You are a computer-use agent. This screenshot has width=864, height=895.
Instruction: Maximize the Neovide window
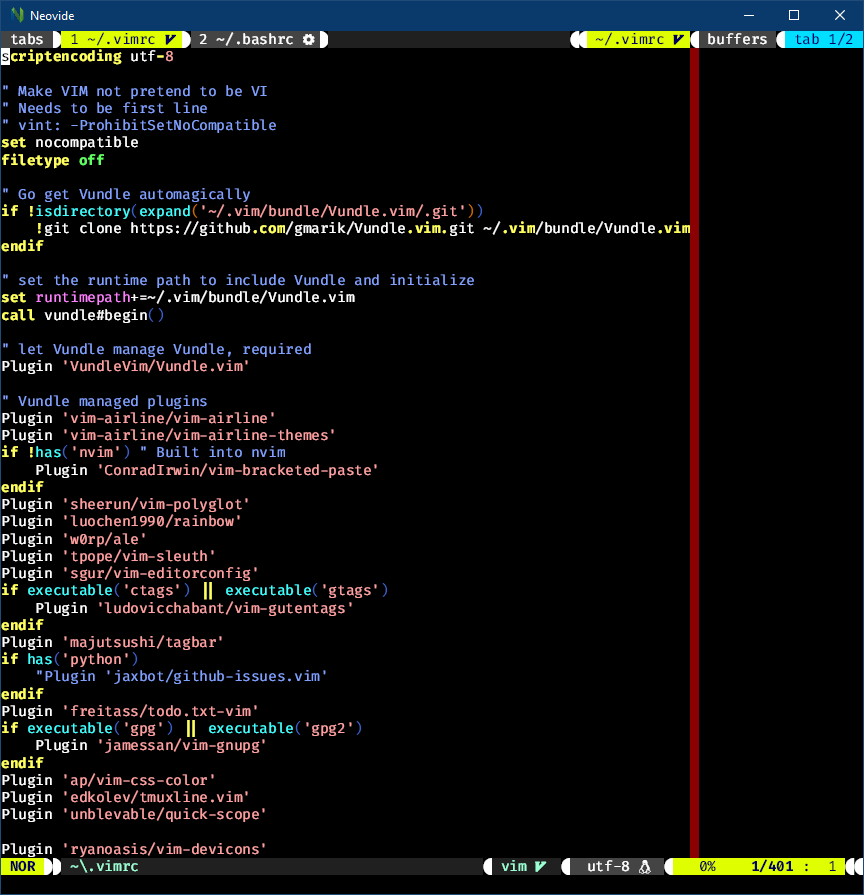[794, 15]
